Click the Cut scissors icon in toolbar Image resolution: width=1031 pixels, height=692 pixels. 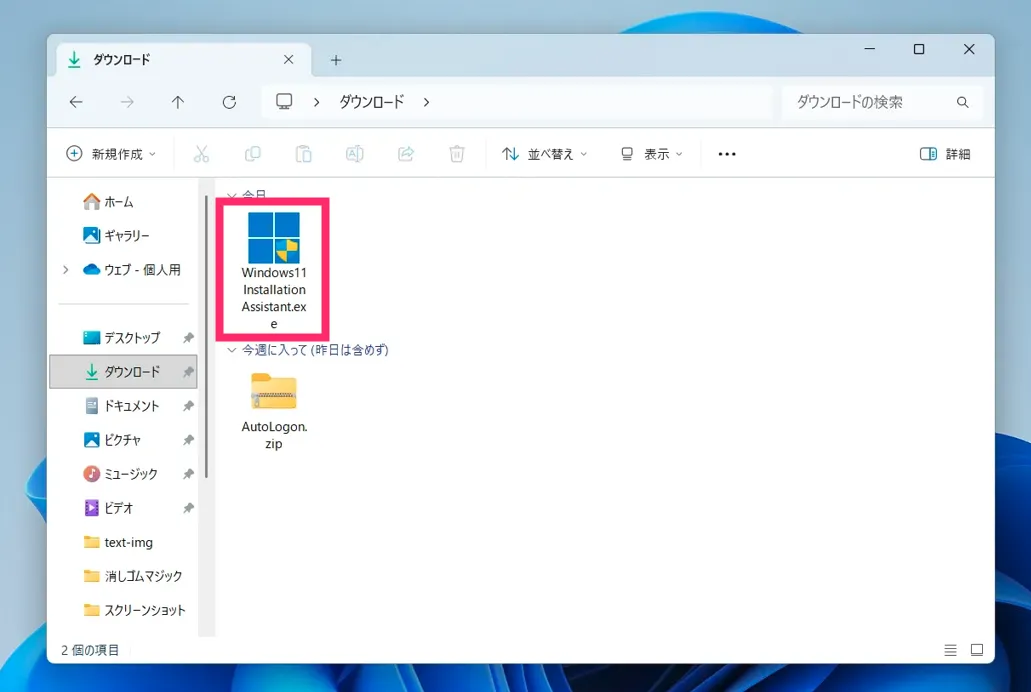point(201,154)
